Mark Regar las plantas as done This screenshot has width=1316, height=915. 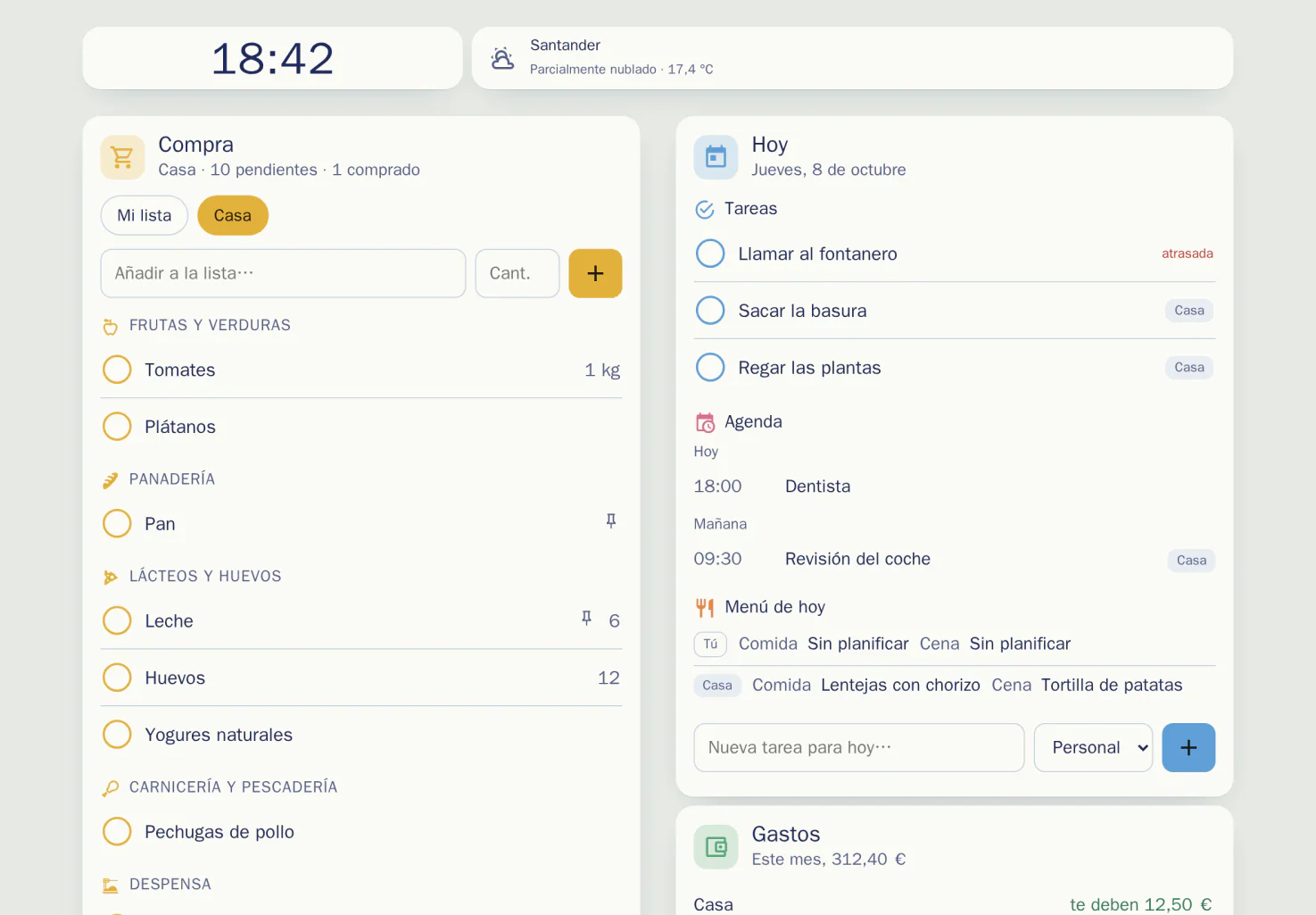(x=710, y=368)
